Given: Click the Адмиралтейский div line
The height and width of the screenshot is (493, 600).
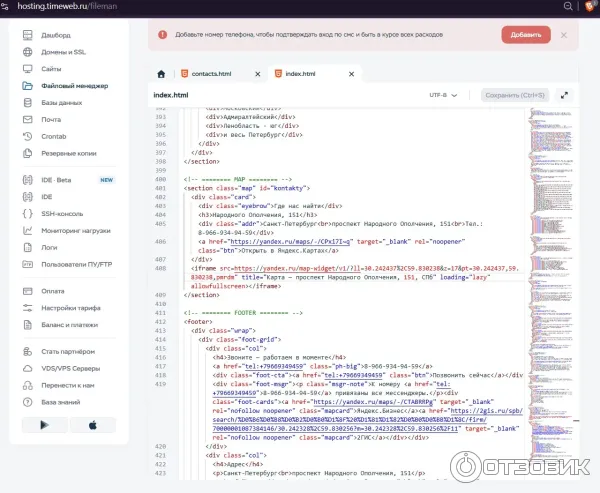Looking at the screenshot, I should [x=250, y=117].
